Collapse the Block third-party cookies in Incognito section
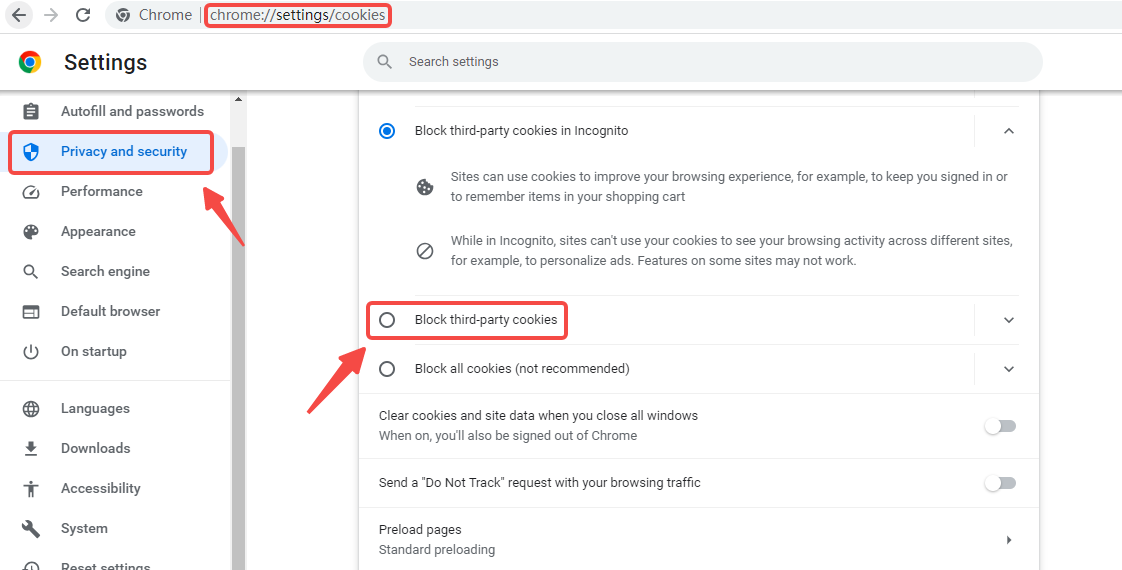 [1008, 131]
